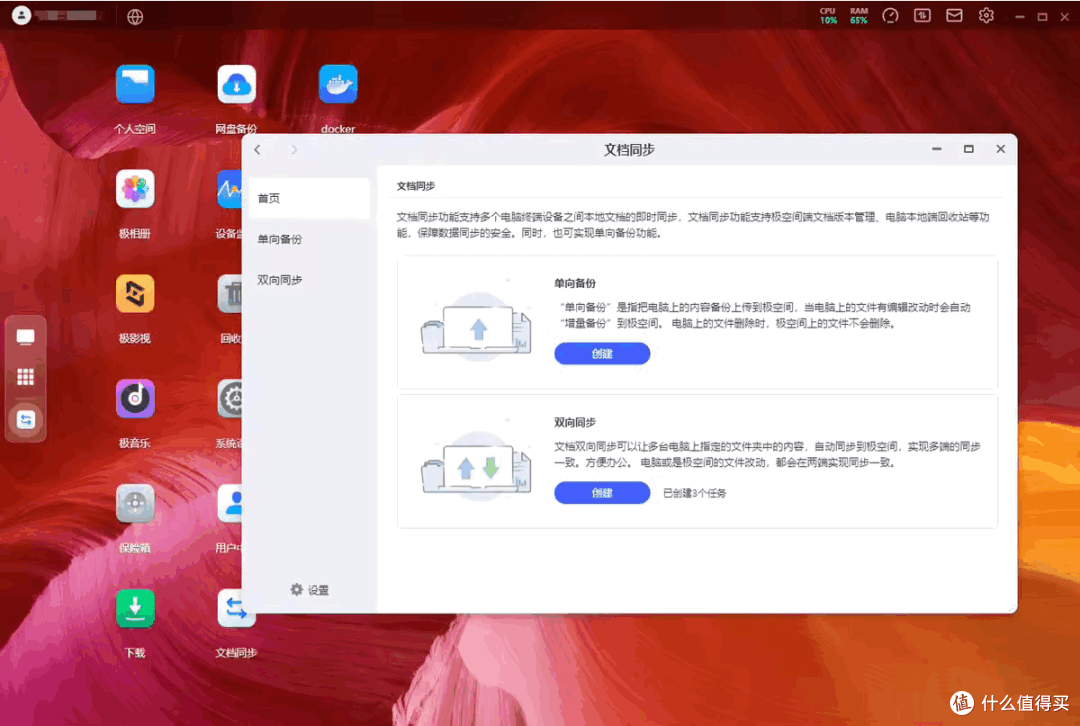Click the one-way backup illustration
Screen dimensions: 1080x726
point(476,326)
